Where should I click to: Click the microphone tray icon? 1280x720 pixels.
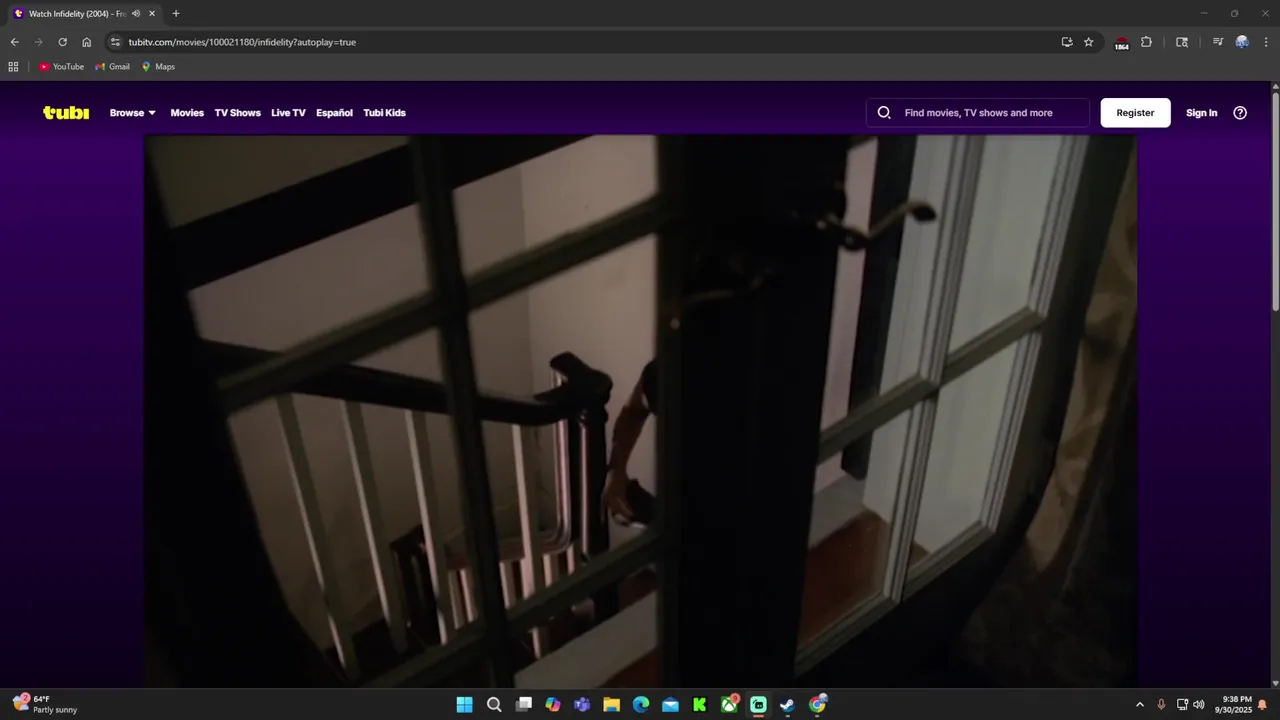[x=1161, y=705]
